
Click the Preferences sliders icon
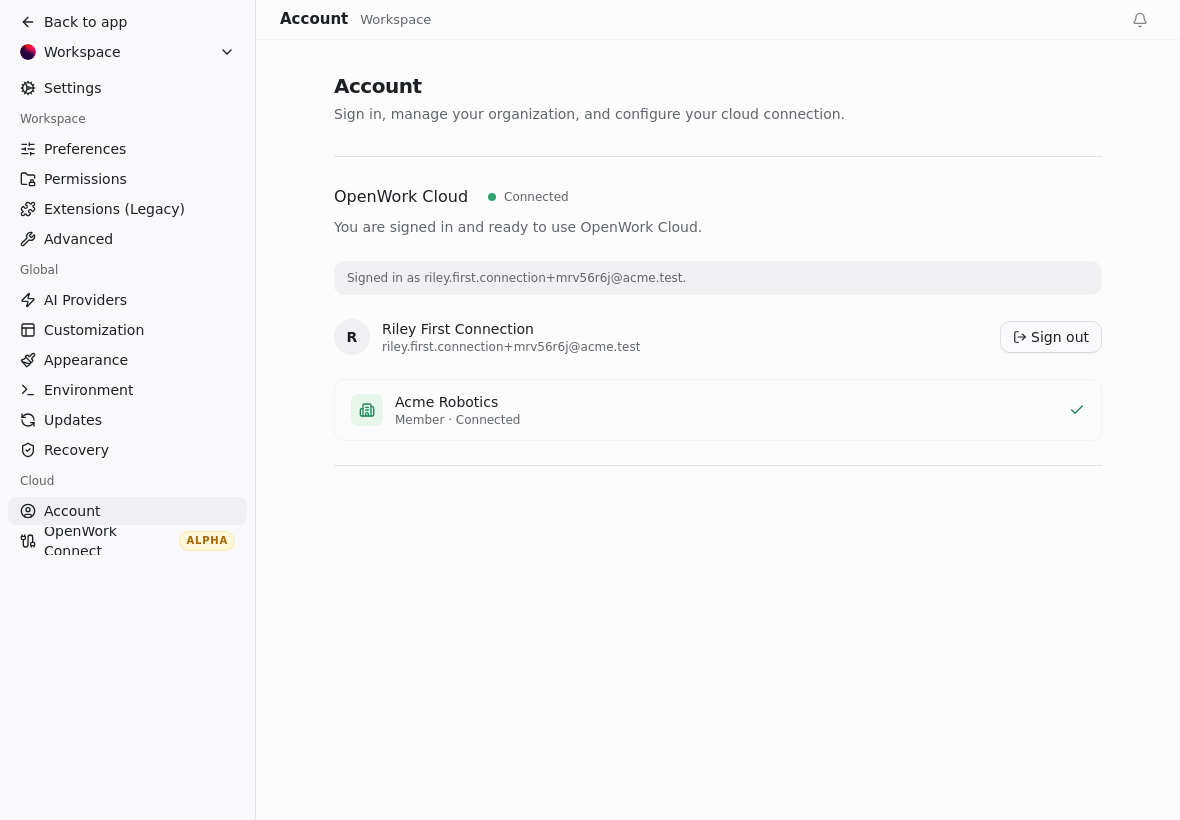click(28, 149)
